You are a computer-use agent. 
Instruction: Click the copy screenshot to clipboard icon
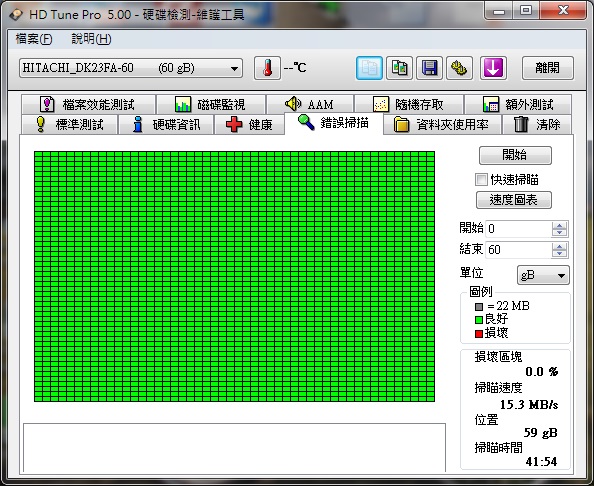(x=399, y=68)
